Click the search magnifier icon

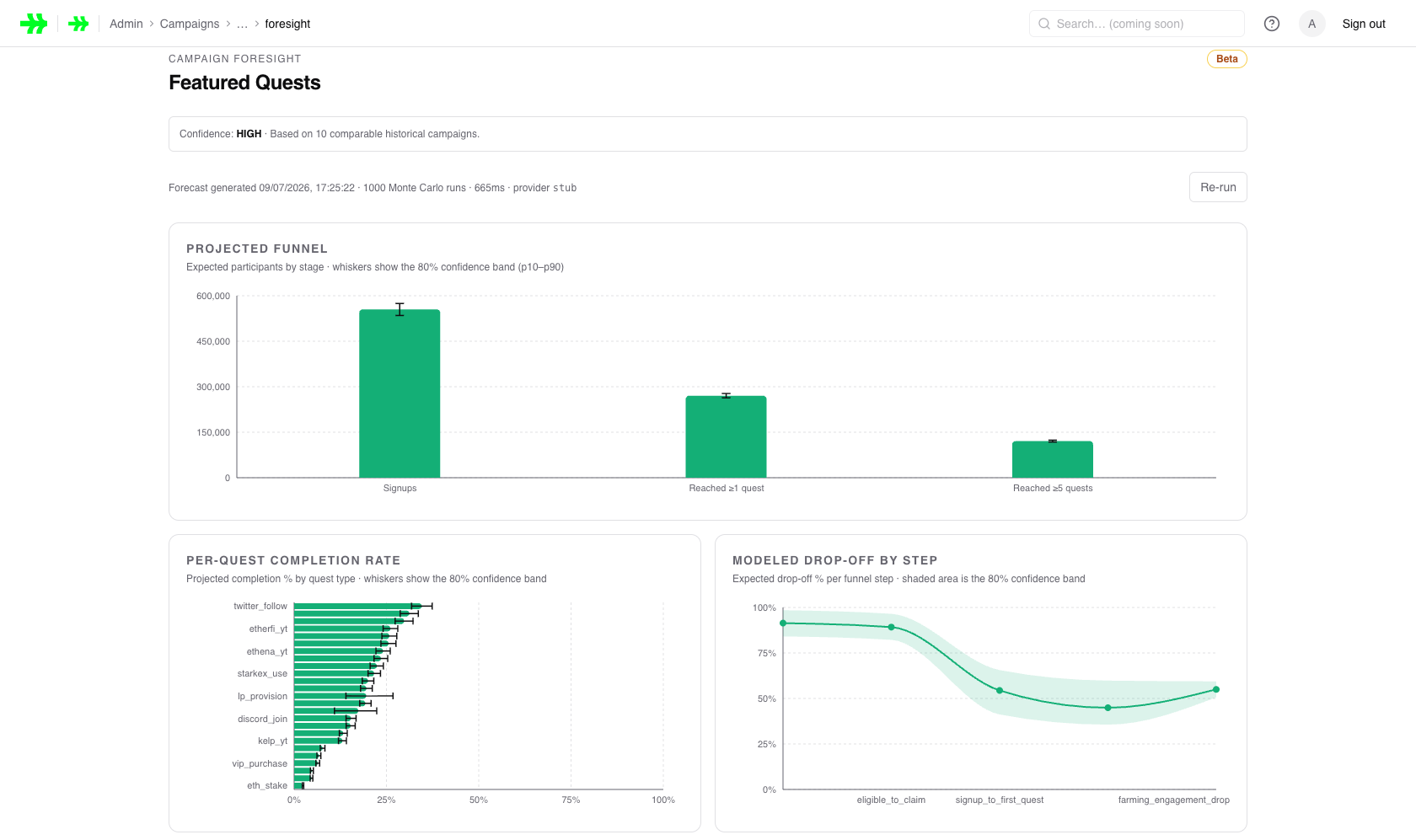pos(1044,24)
